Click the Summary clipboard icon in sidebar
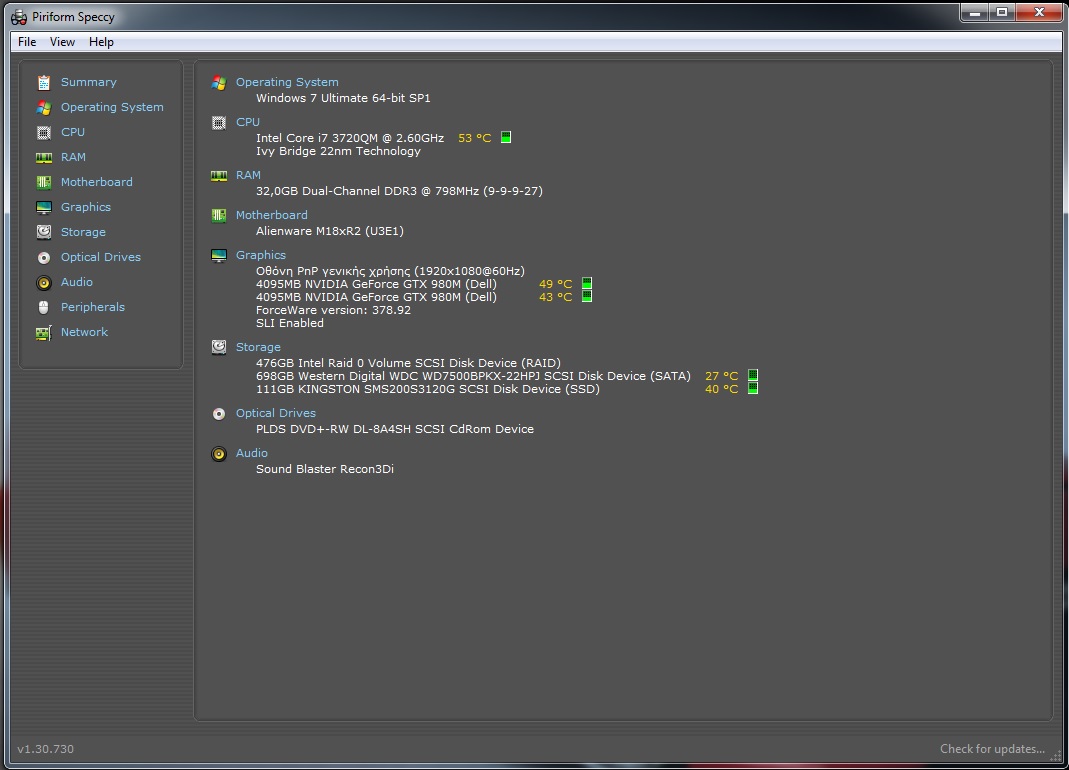This screenshot has height=770, width=1069. 44,83
